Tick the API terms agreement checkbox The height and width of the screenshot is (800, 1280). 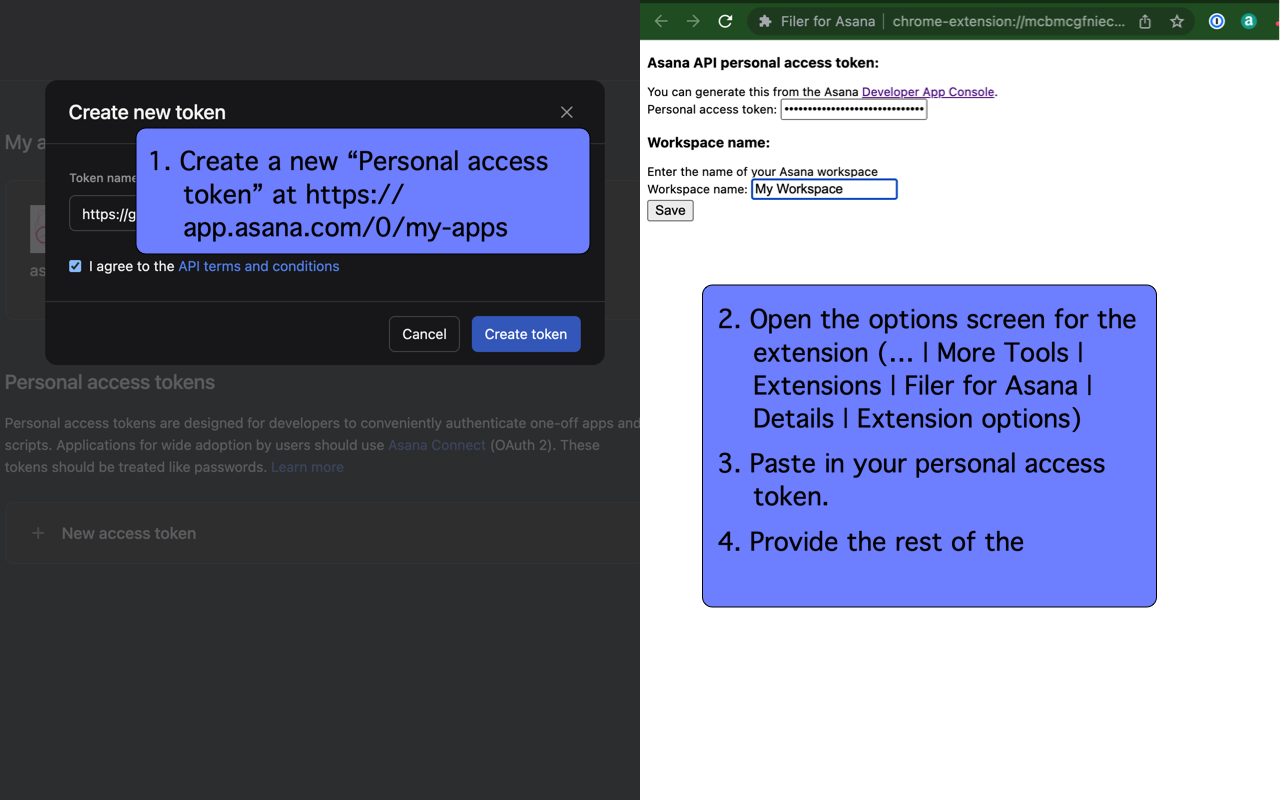(75, 266)
